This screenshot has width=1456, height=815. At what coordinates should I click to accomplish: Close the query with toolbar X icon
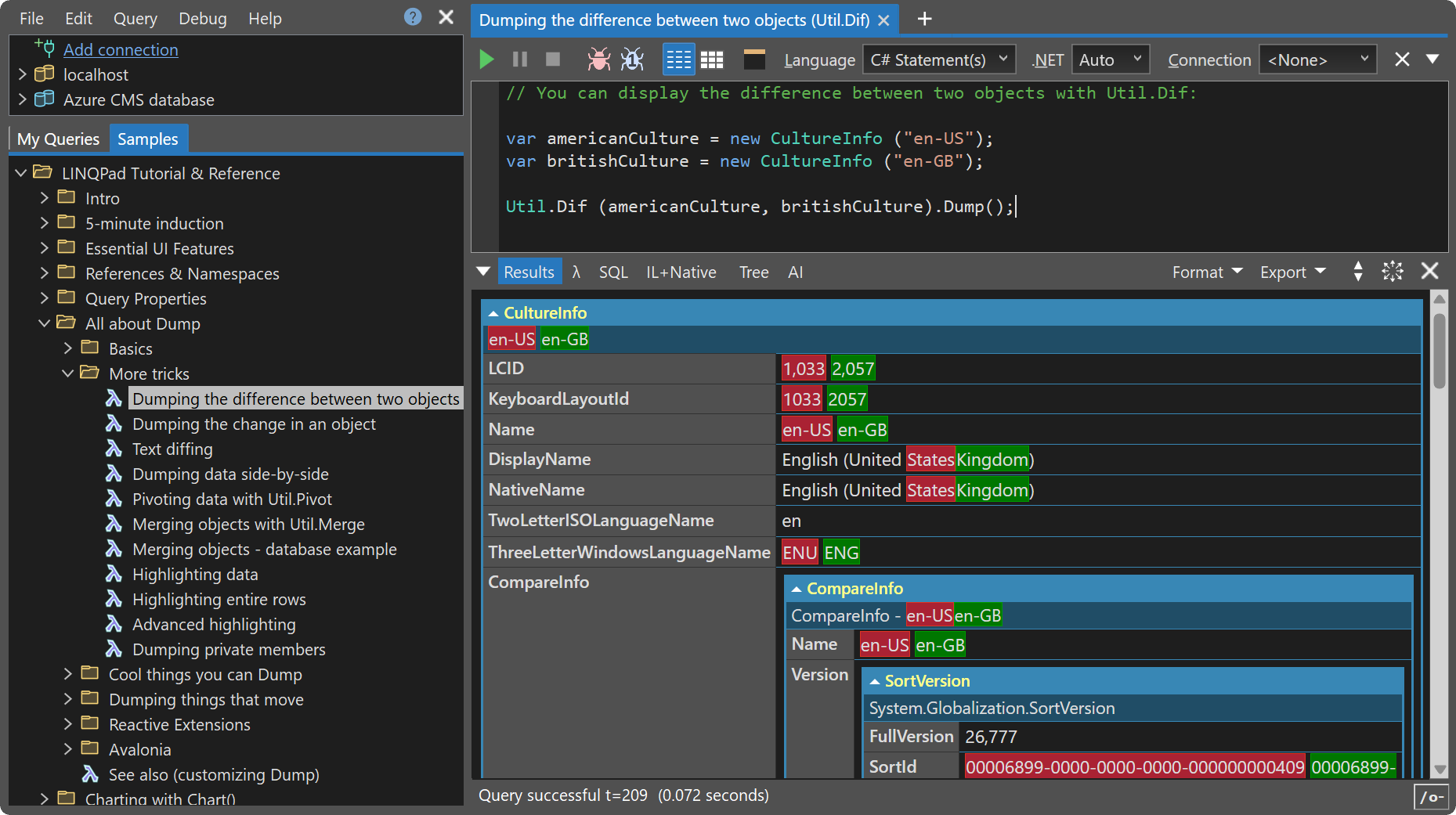(1402, 60)
